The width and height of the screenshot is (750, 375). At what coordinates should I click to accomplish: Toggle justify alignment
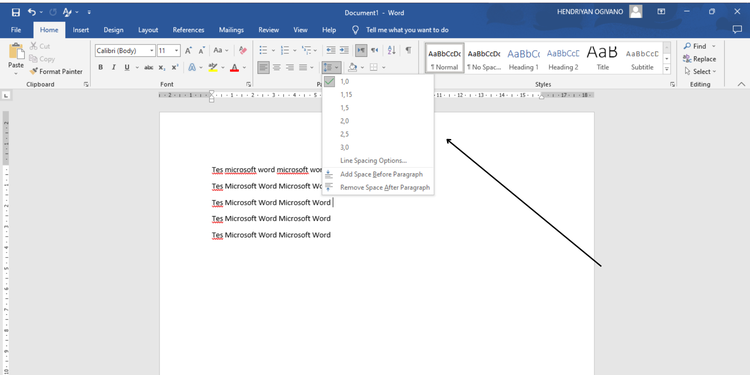pos(303,67)
